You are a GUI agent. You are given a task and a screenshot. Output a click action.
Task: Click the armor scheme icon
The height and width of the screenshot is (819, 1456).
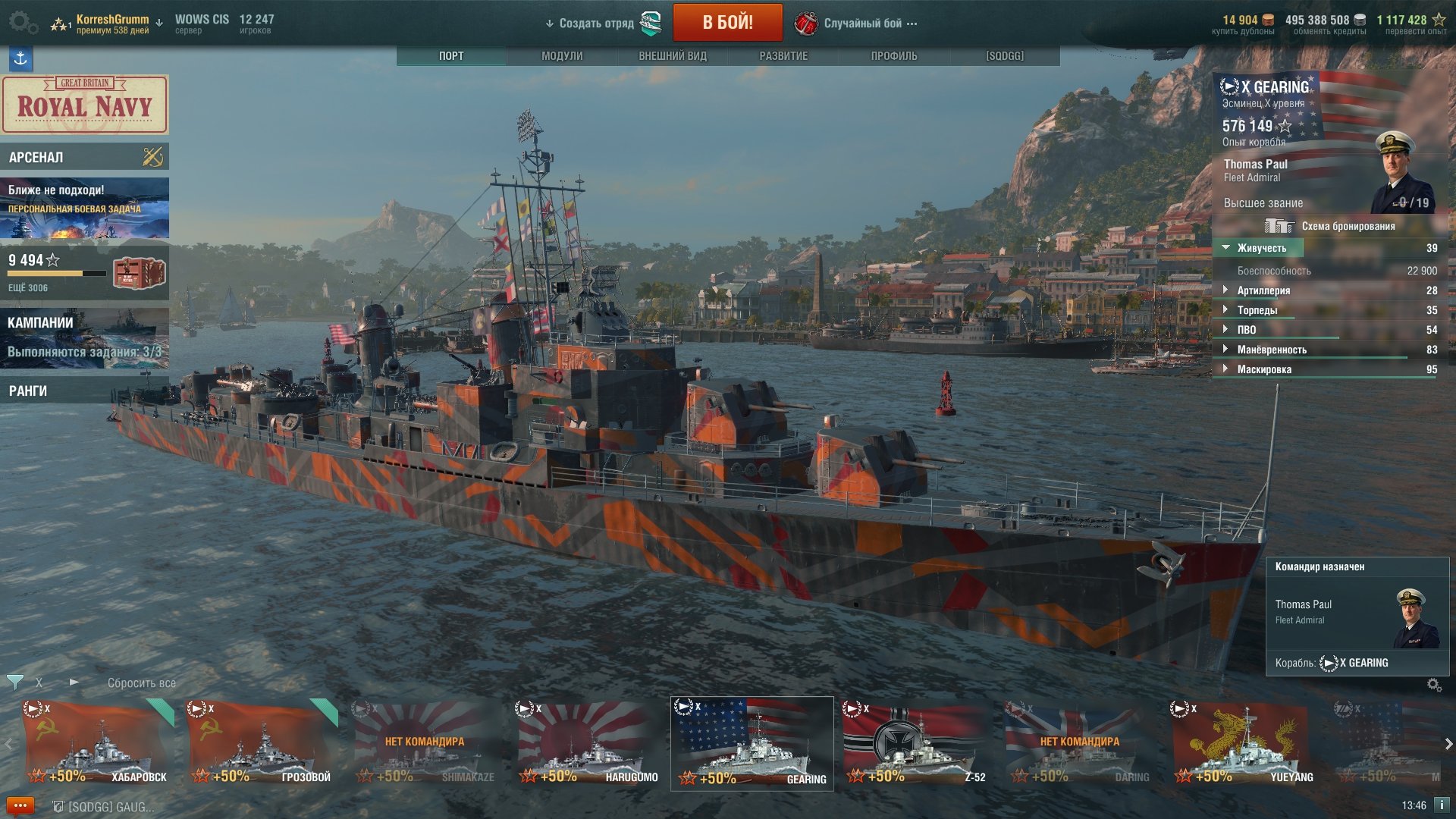pos(1279,226)
